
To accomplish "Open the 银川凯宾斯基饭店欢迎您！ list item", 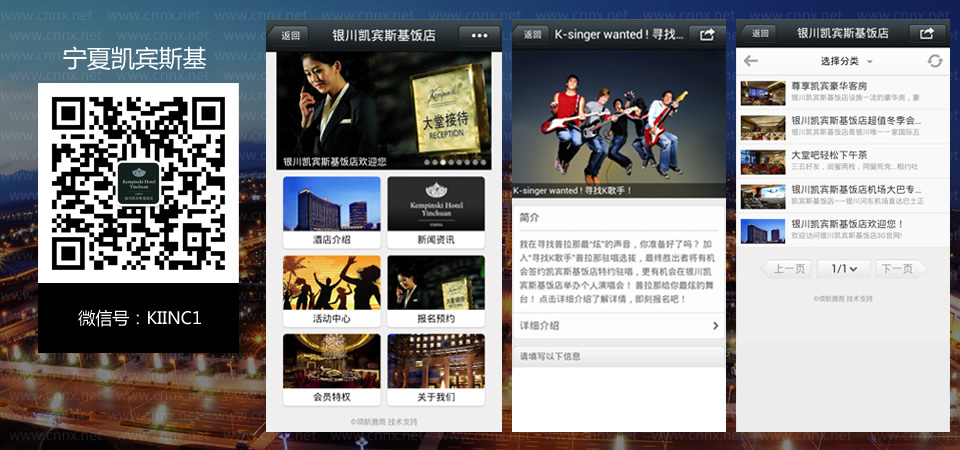I will click(843, 230).
